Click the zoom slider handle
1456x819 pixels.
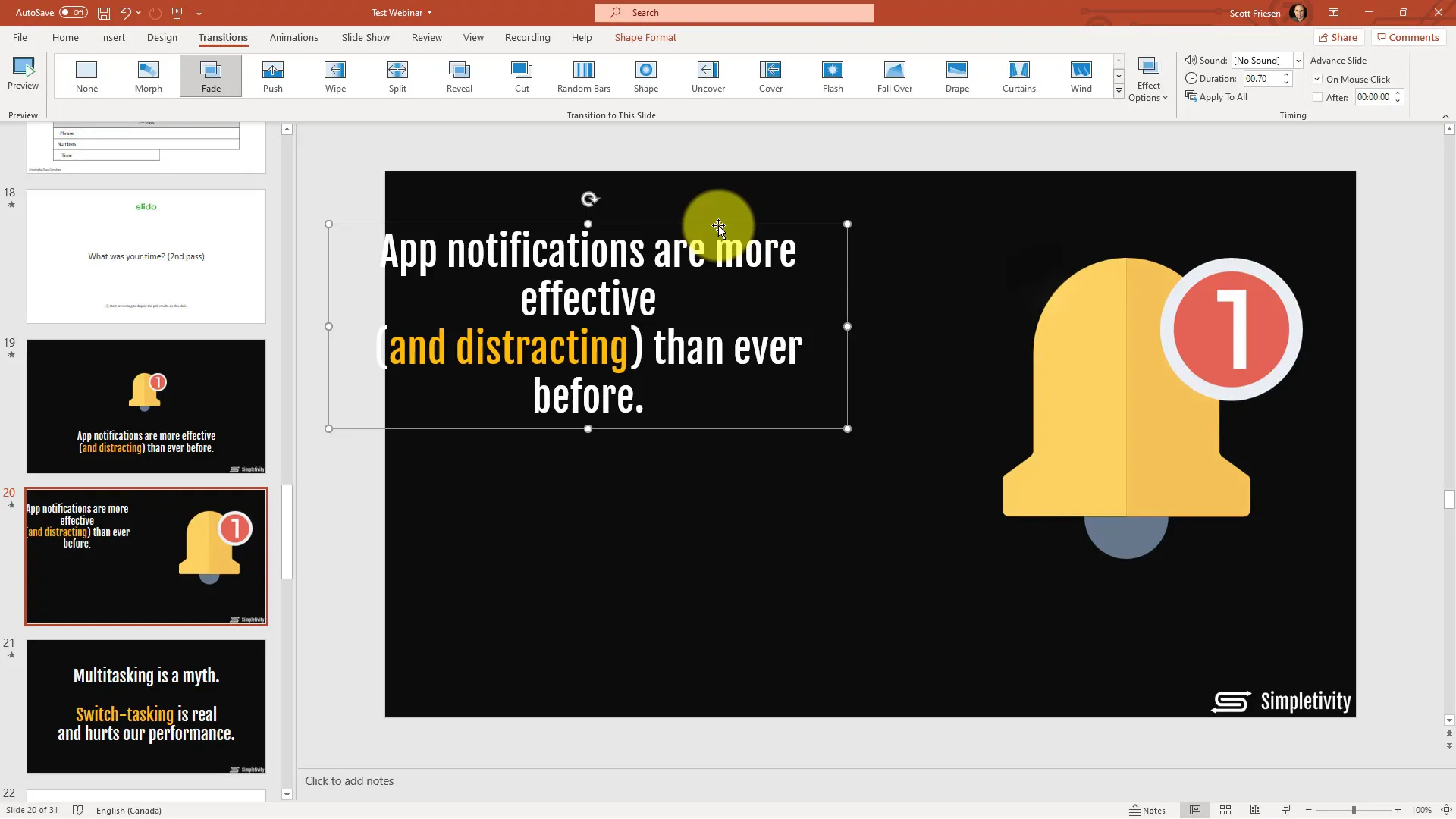click(x=1354, y=810)
